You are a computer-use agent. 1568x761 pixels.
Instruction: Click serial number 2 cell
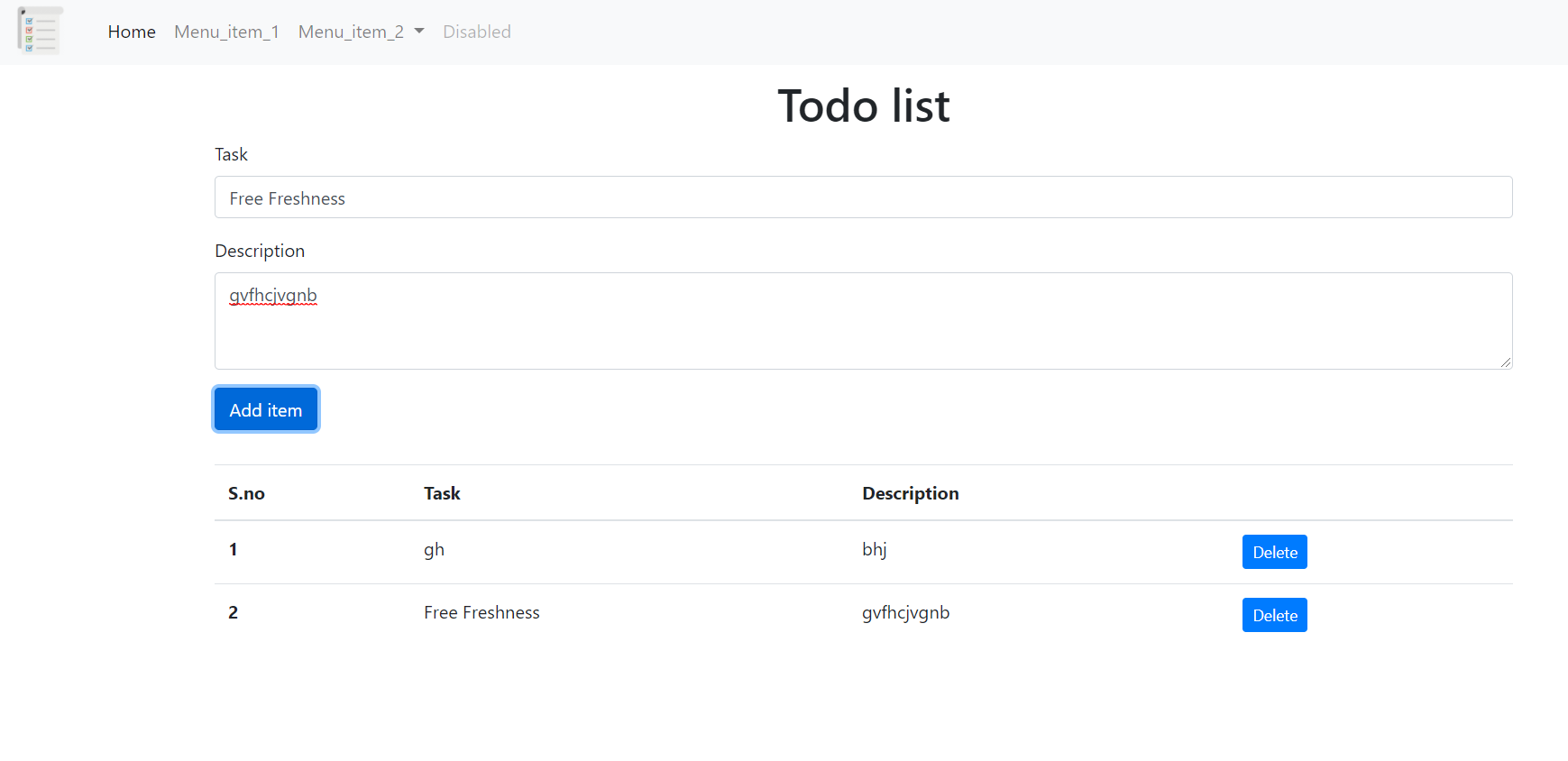[x=233, y=612]
